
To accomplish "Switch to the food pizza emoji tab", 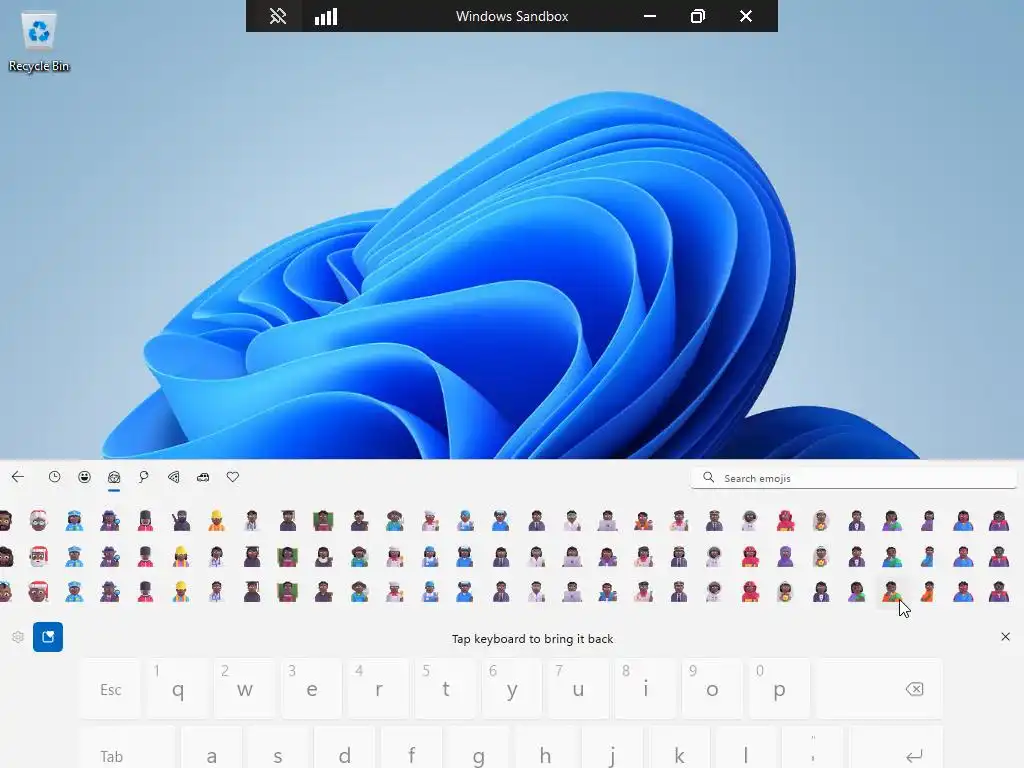I will tap(173, 477).
